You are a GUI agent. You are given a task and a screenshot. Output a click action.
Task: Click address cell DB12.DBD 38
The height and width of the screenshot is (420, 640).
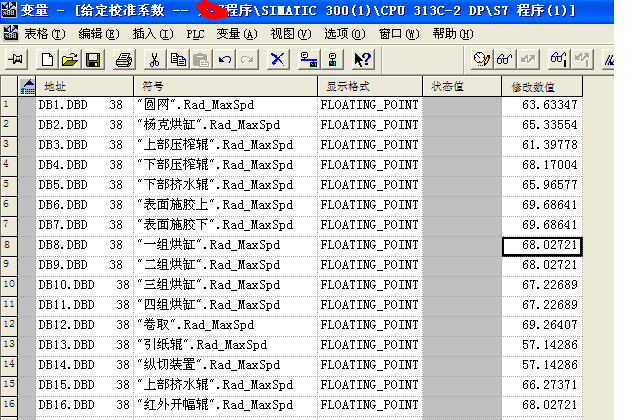tap(85, 325)
